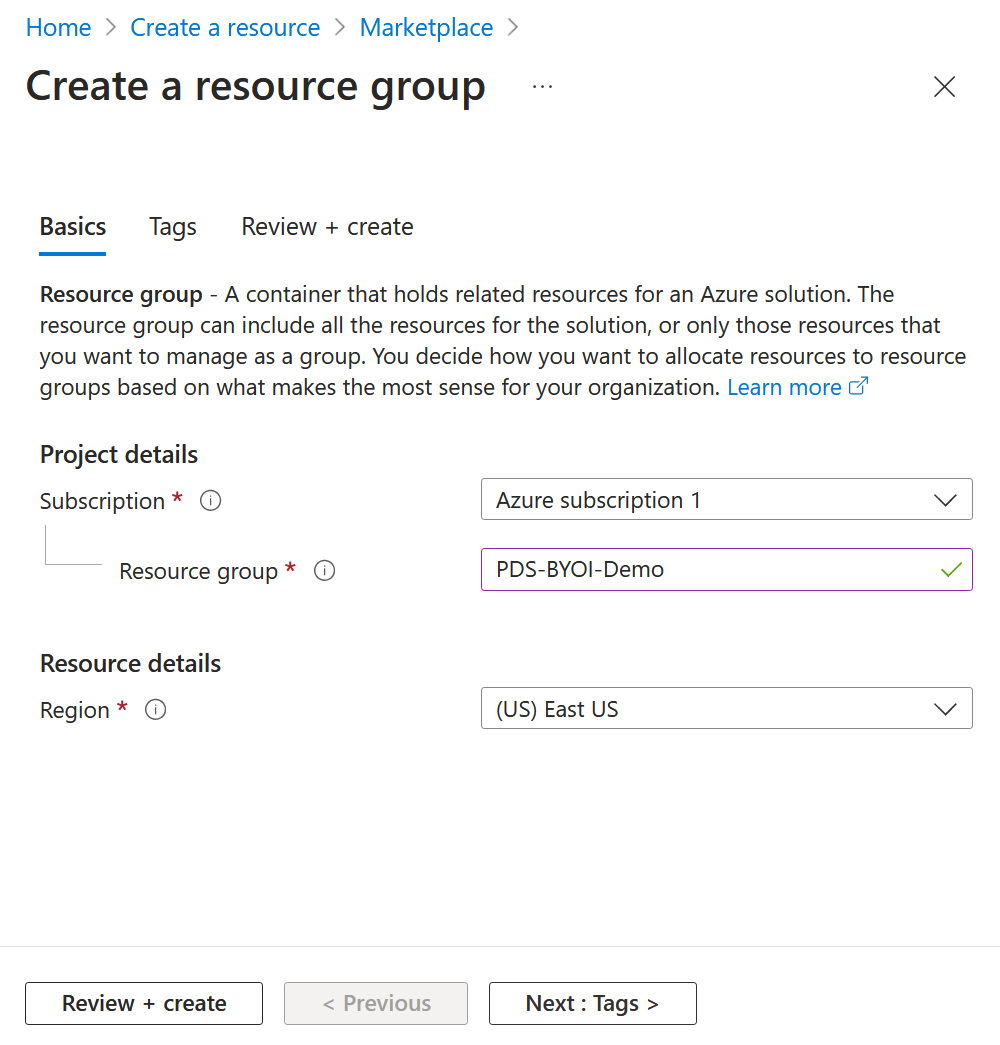
Task: Click the external link icon beside Learn more
Action: click(x=858, y=385)
